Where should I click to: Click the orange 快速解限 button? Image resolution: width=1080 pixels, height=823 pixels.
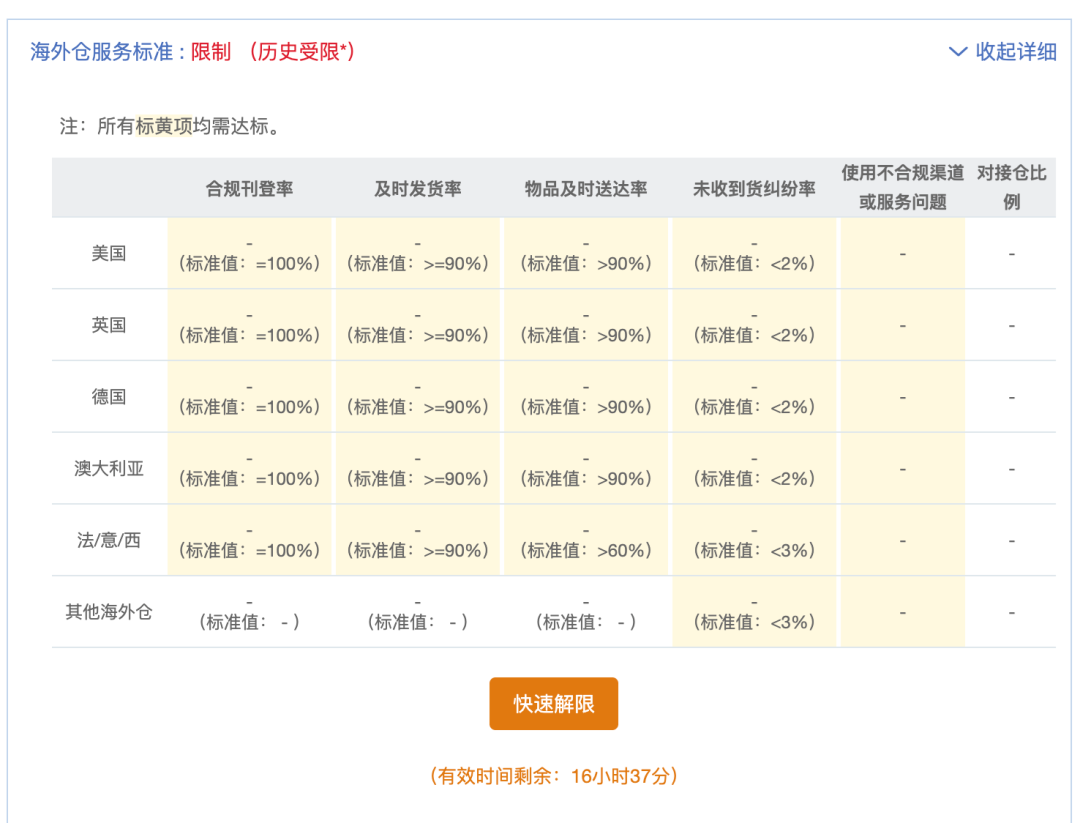pos(554,704)
